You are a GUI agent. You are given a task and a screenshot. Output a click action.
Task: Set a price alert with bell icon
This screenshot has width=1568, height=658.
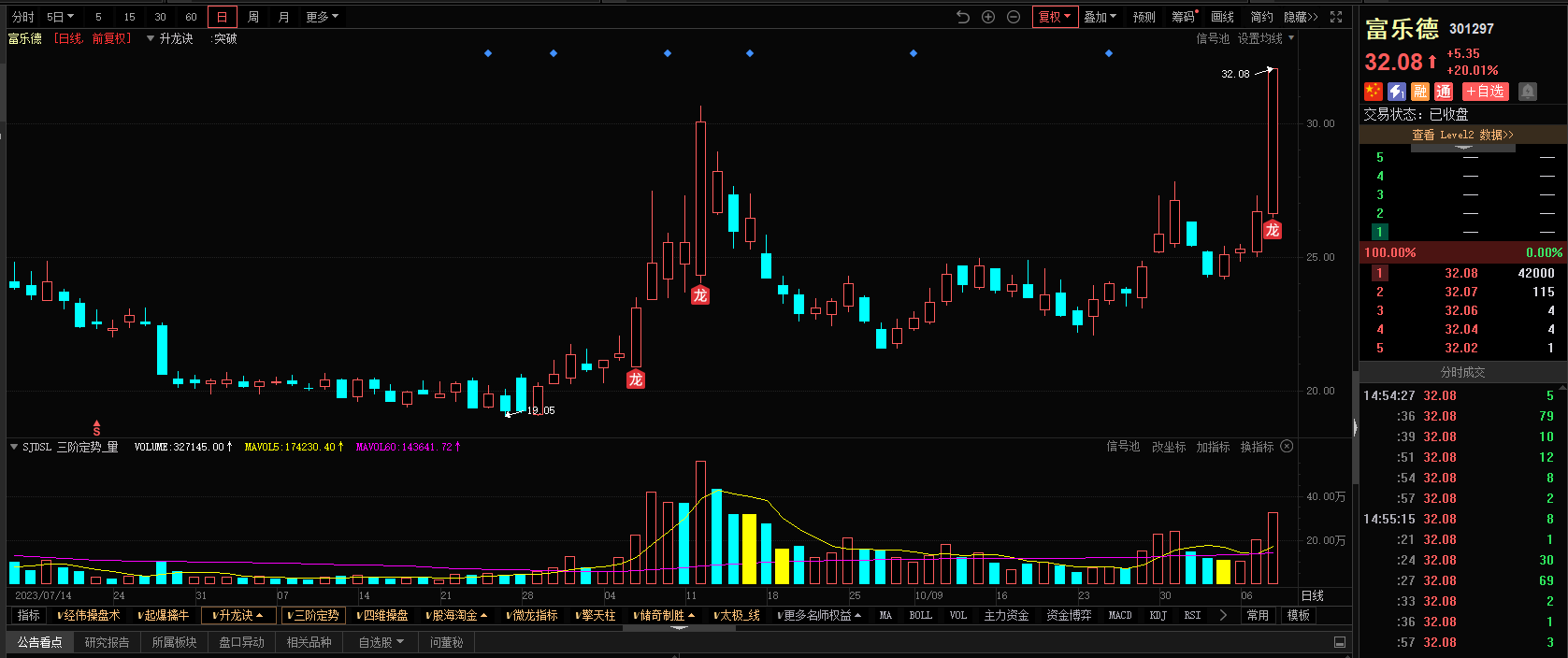[1527, 91]
